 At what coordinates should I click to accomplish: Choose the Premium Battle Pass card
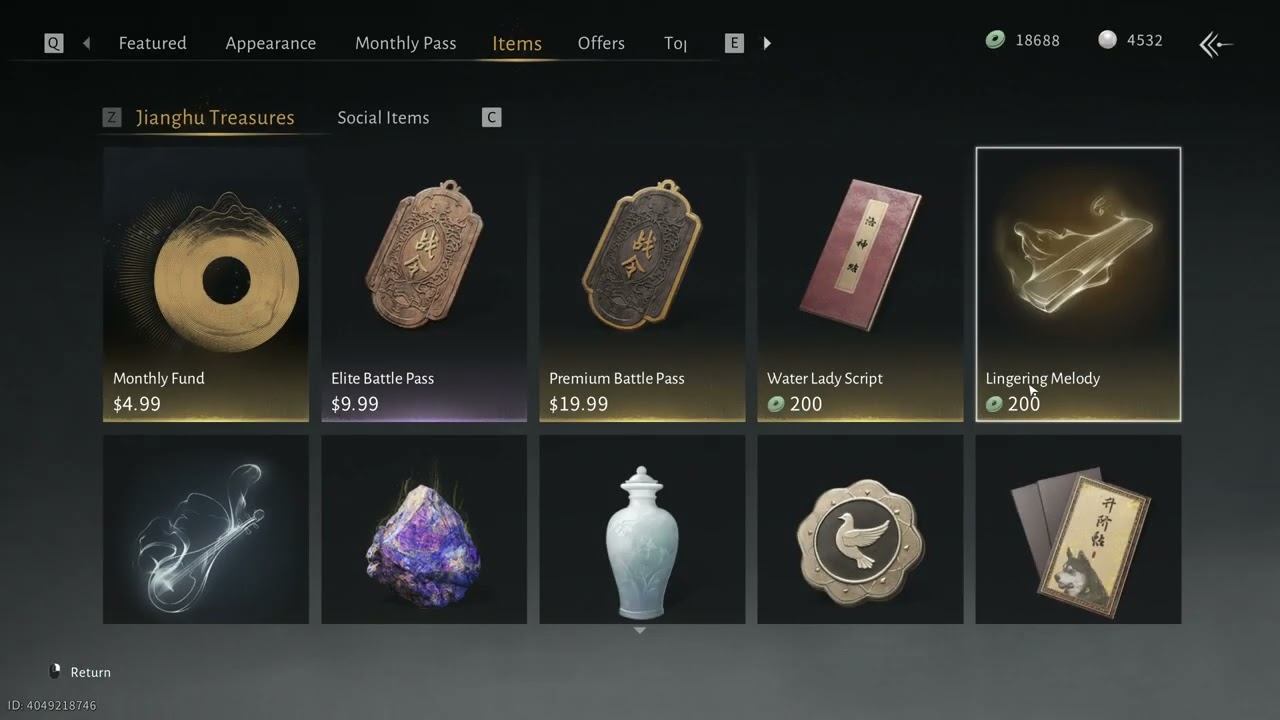[x=642, y=284]
